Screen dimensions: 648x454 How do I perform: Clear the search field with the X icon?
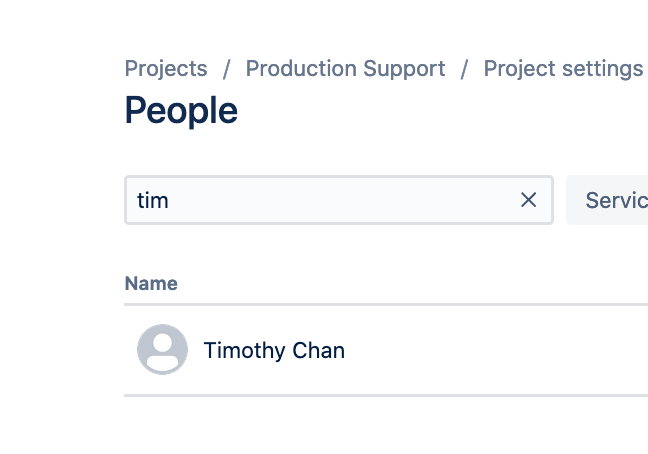(x=528, y=200)
